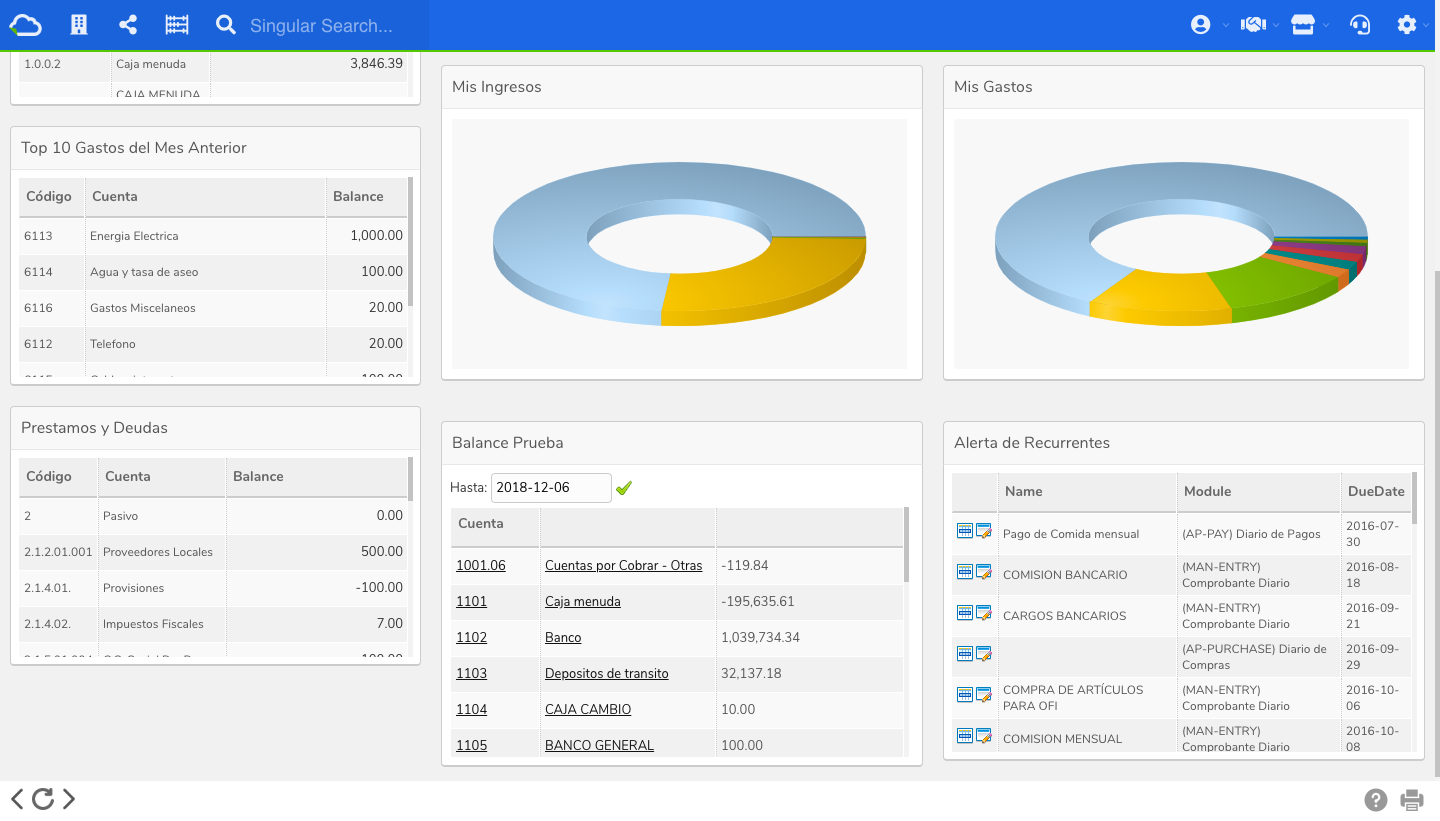Go back with the left arrow

17,798
